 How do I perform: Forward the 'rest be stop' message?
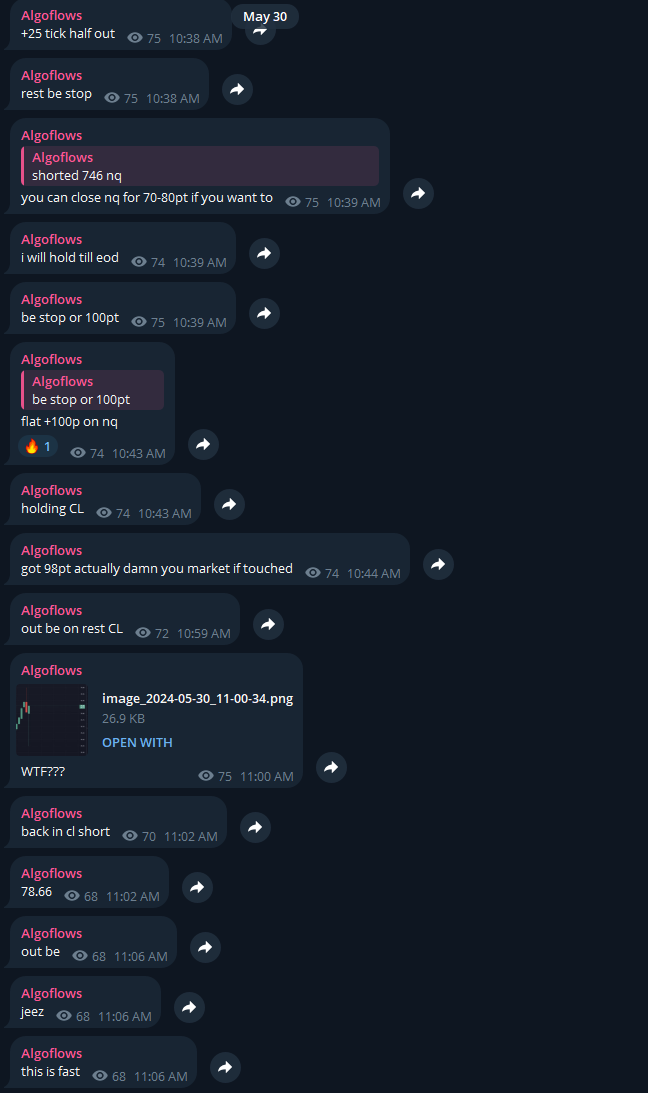(x=237, y=89)
